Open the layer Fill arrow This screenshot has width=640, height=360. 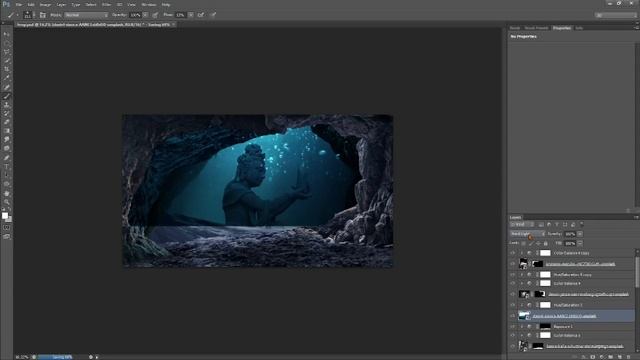(x=580, y=243)
